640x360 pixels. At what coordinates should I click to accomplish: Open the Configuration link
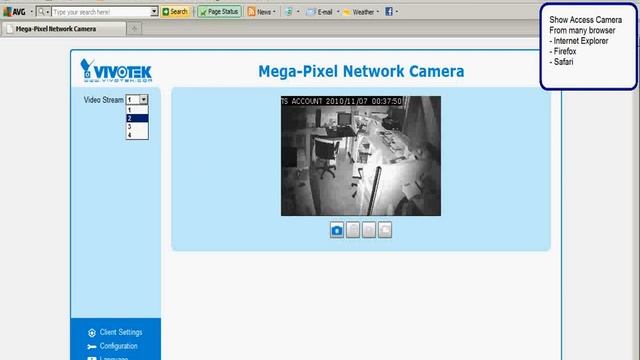[118, 346]
